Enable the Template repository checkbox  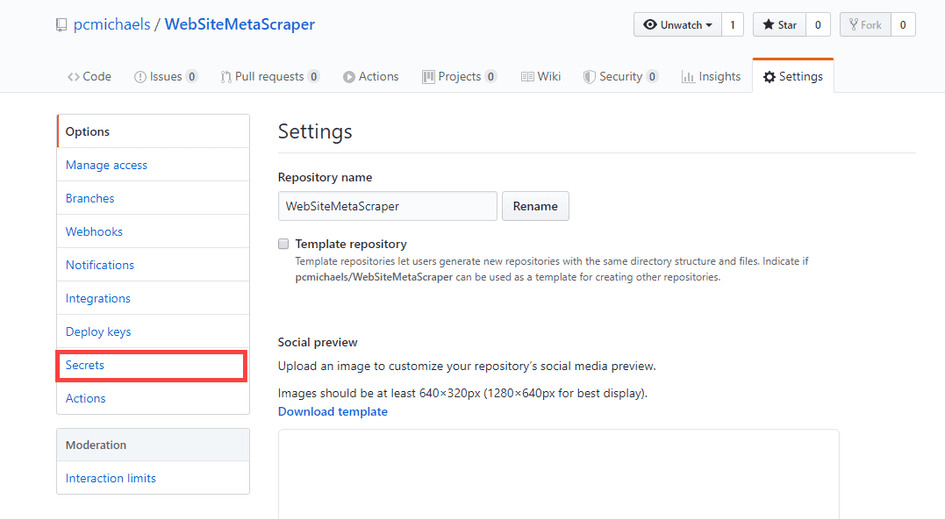click(283, 244)
